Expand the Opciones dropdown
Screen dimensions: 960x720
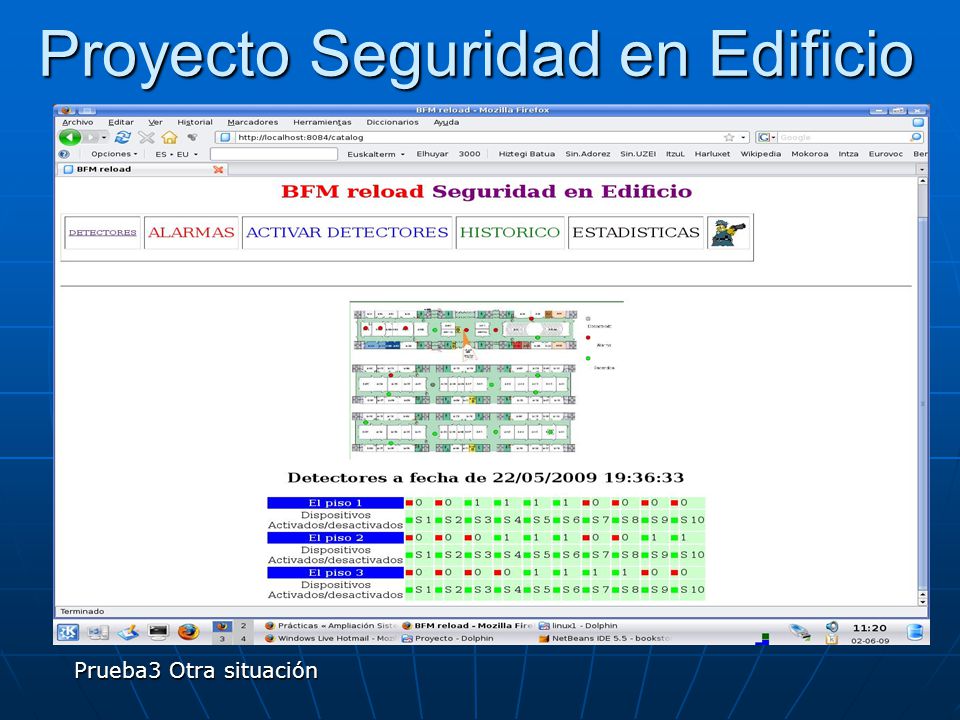pos(114,154)
